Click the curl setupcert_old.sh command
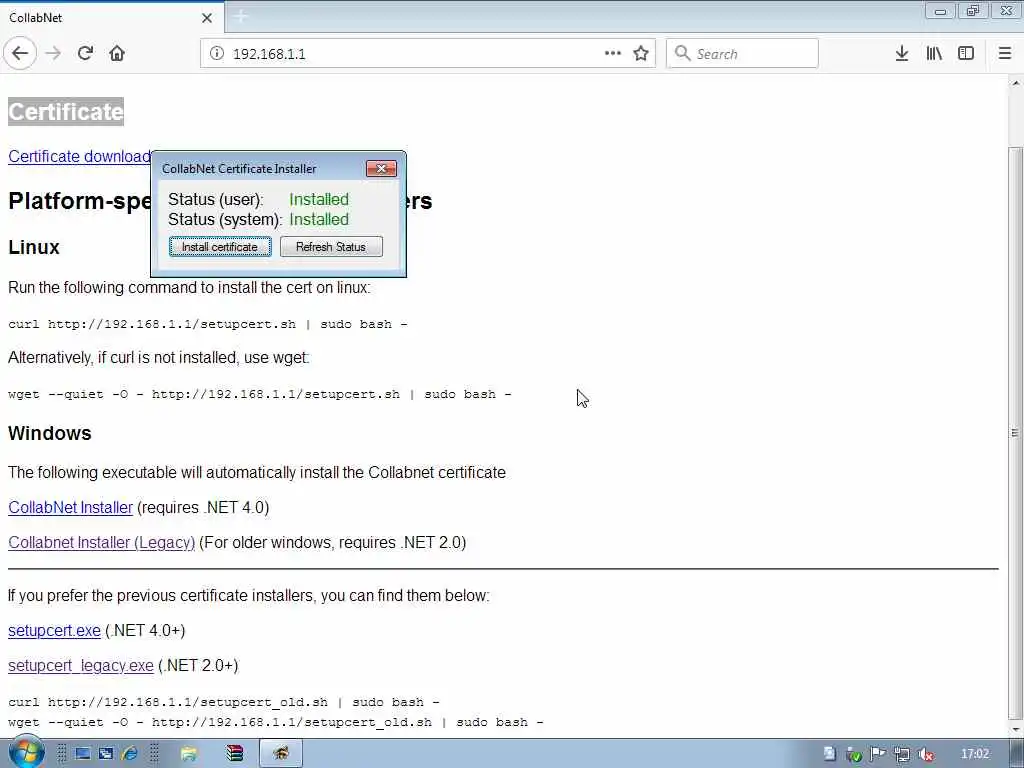This screenshot has height=768, width=1024. (223, 702)
